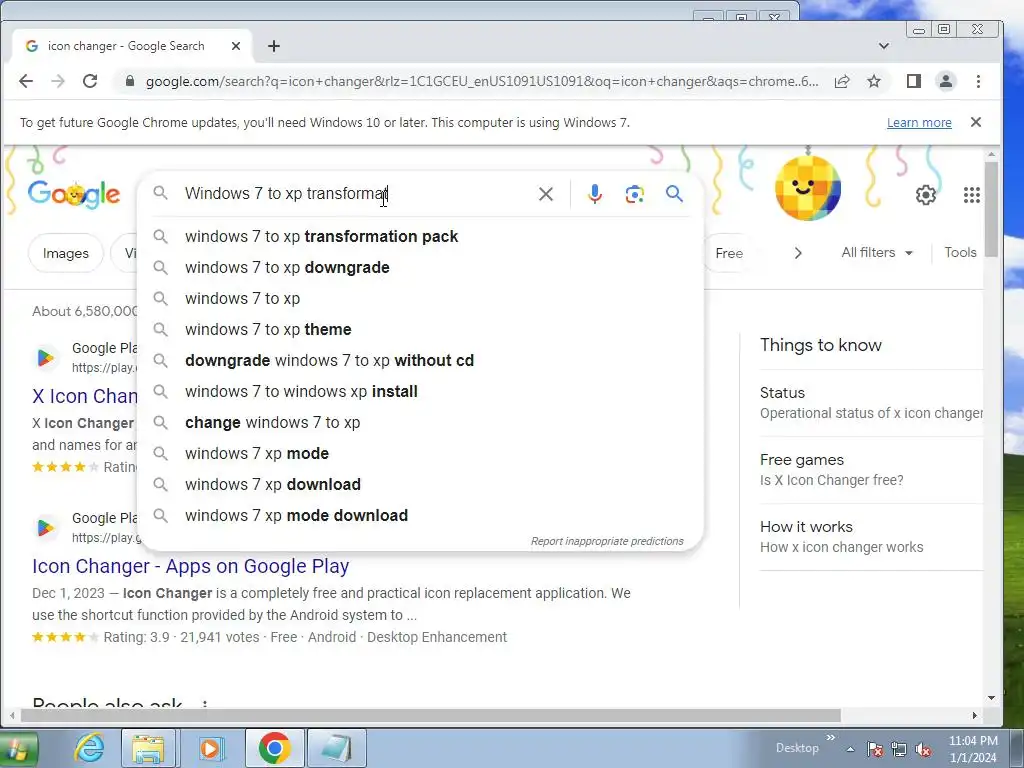The height and width of the screenshot is (768, 1024).
Task: Open Chrome three-dot menu
Action: point(978,81)
